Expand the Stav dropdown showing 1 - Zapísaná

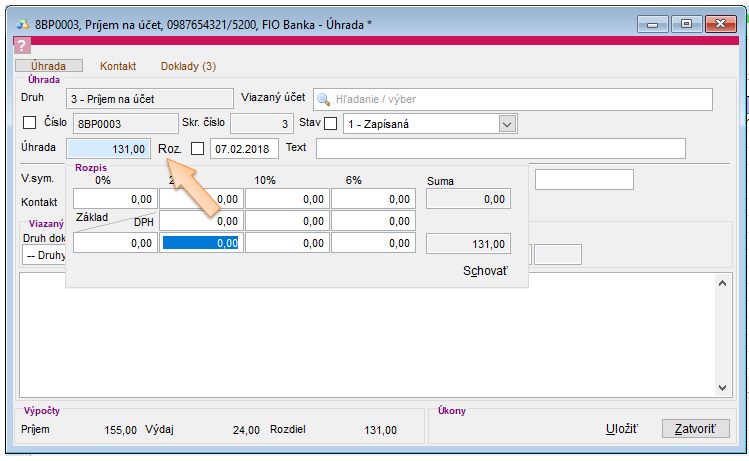[506, 124]
